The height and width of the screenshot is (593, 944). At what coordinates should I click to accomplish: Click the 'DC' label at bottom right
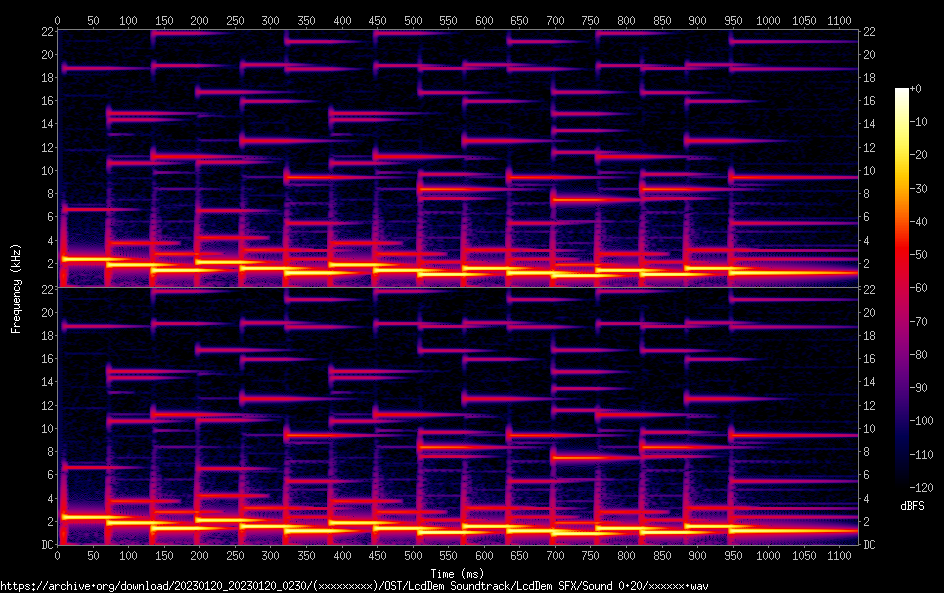[x=870, y=545]
